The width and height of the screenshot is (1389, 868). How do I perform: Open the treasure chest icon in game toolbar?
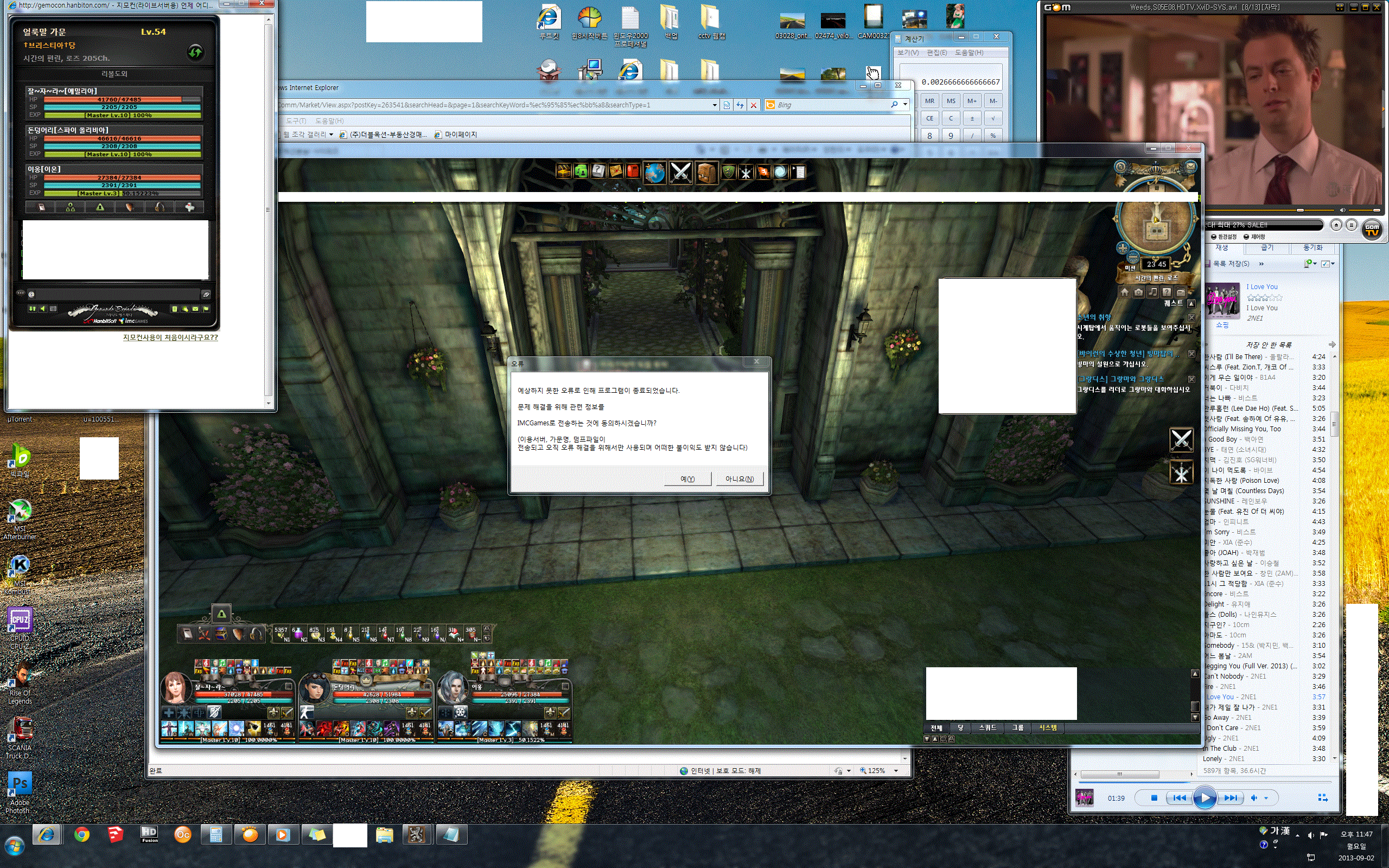point(563,171)
